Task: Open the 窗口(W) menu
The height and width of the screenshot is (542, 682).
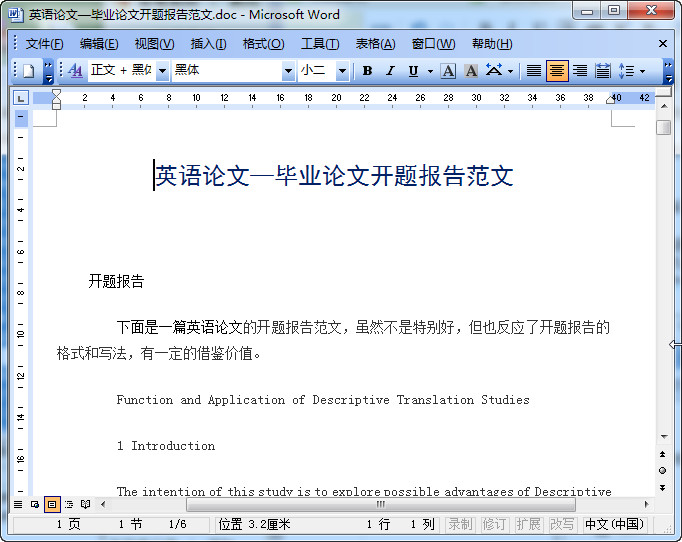Action: tap(433, 44)
